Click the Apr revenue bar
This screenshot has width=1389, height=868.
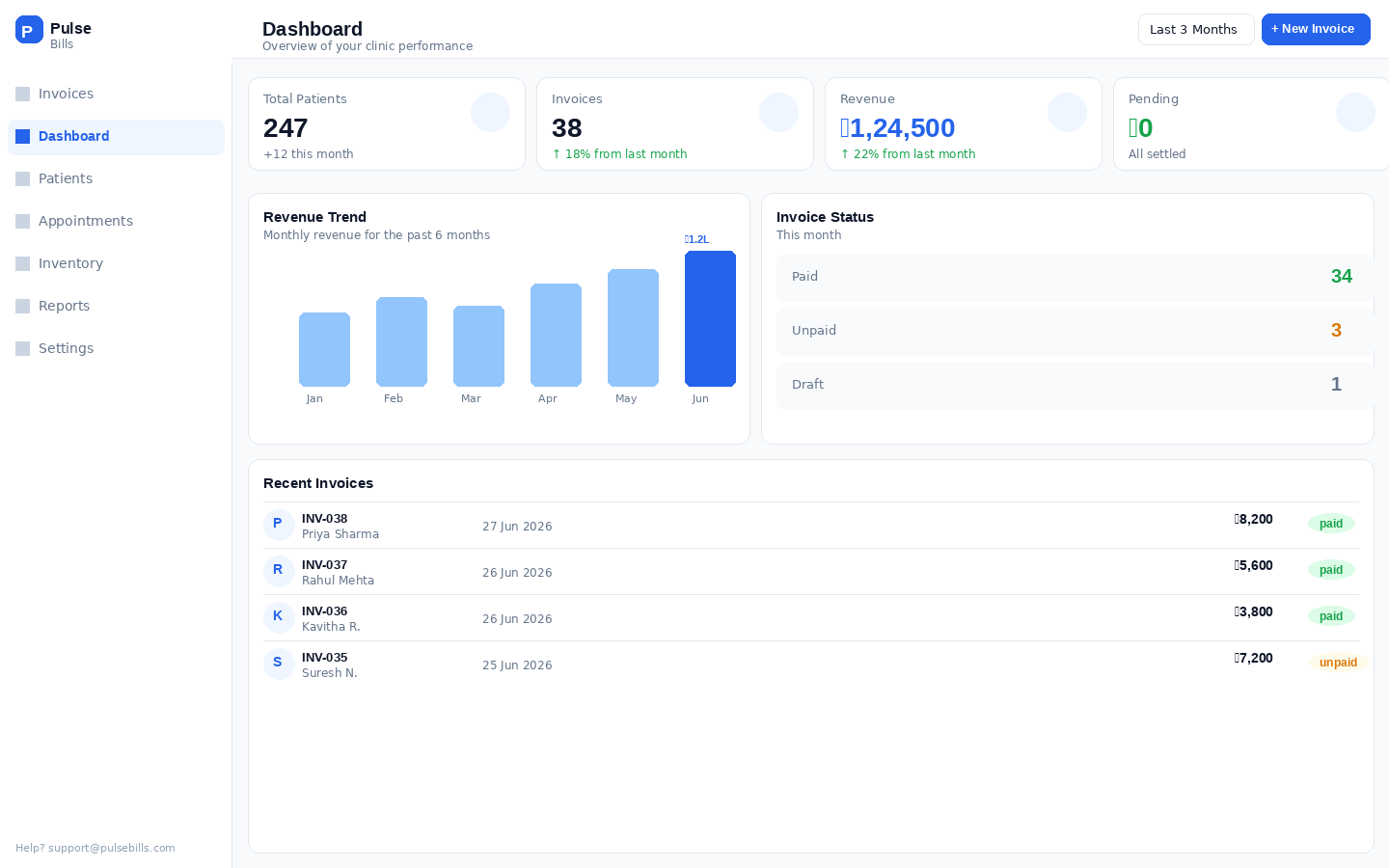click(x=556, y=335)
